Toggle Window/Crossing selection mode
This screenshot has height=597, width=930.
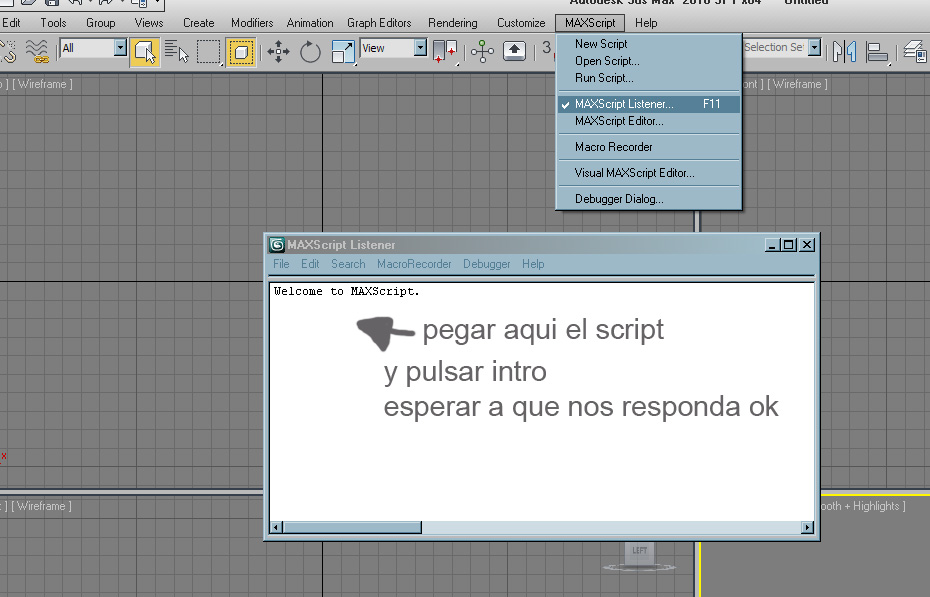pyautogui.click(x=241, y=52)
